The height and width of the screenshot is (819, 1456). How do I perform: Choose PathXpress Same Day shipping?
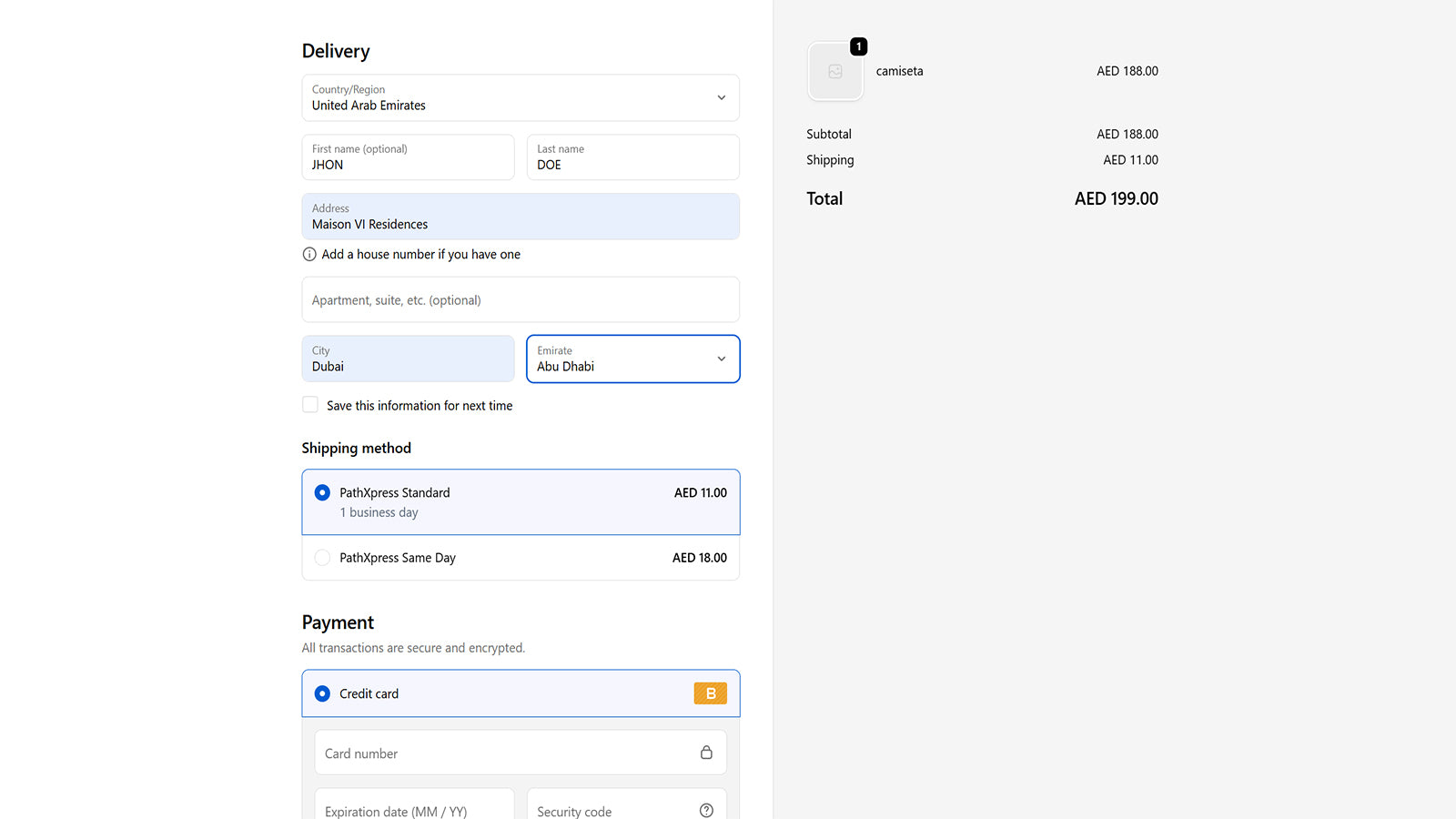(322, 558)
